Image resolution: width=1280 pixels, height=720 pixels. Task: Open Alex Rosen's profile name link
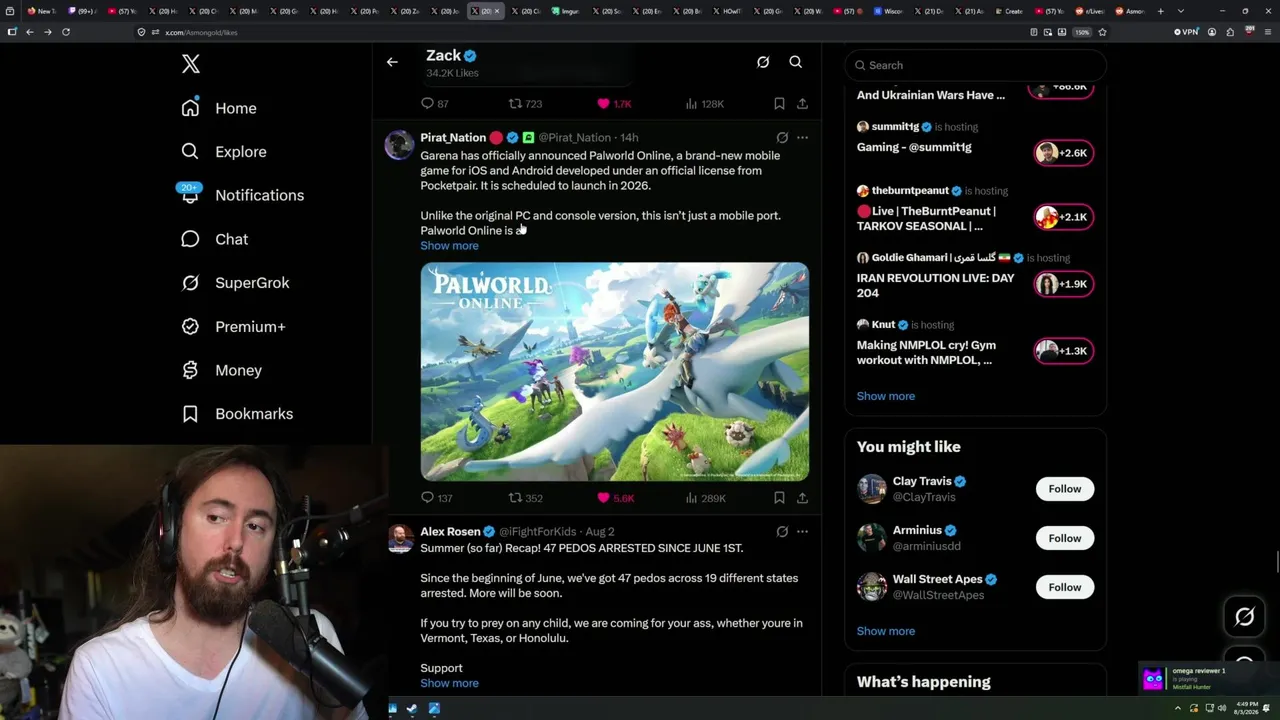coord(450,532)
